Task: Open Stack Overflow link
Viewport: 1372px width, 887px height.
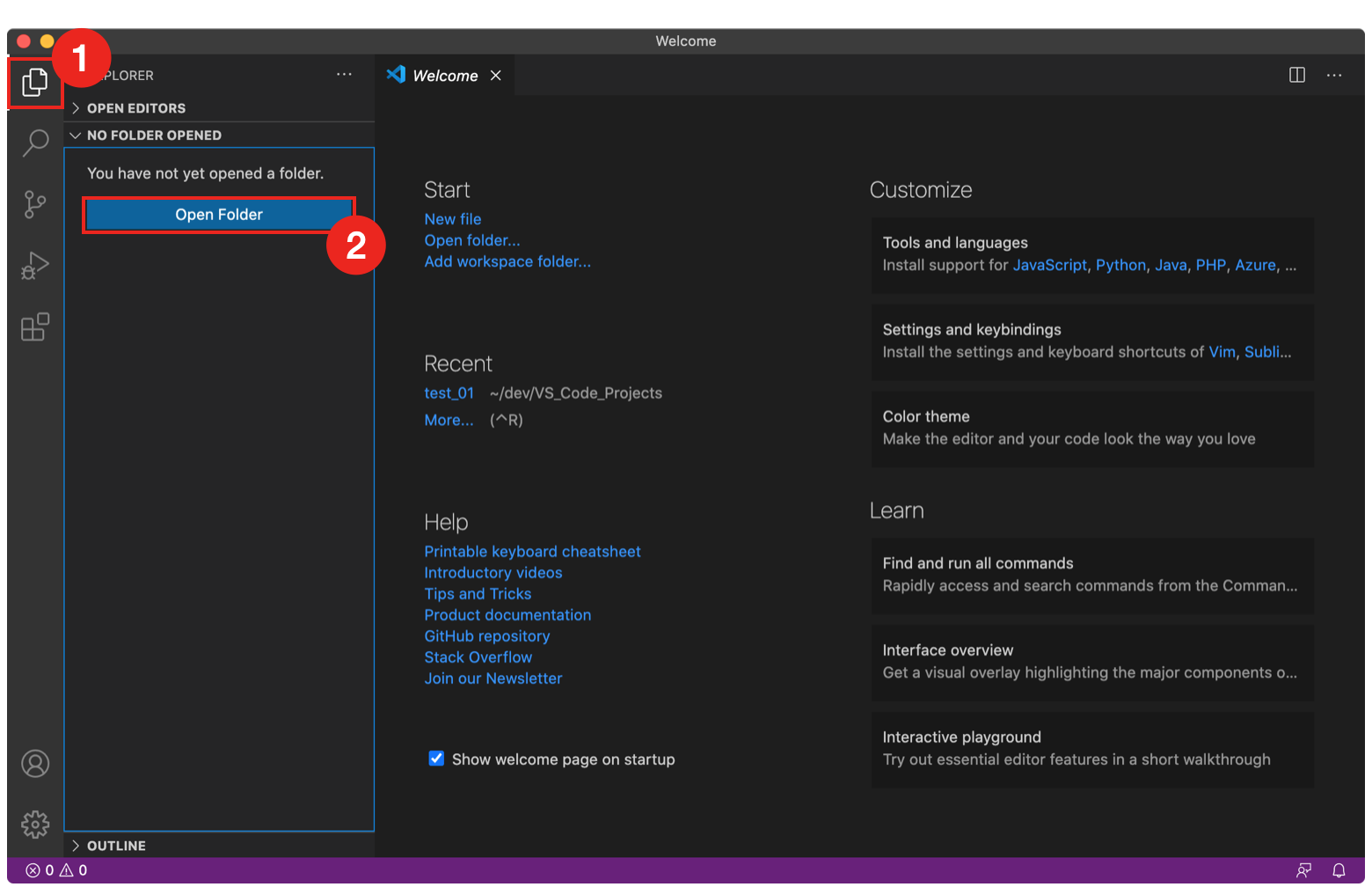Action: [x=478, y=657]
